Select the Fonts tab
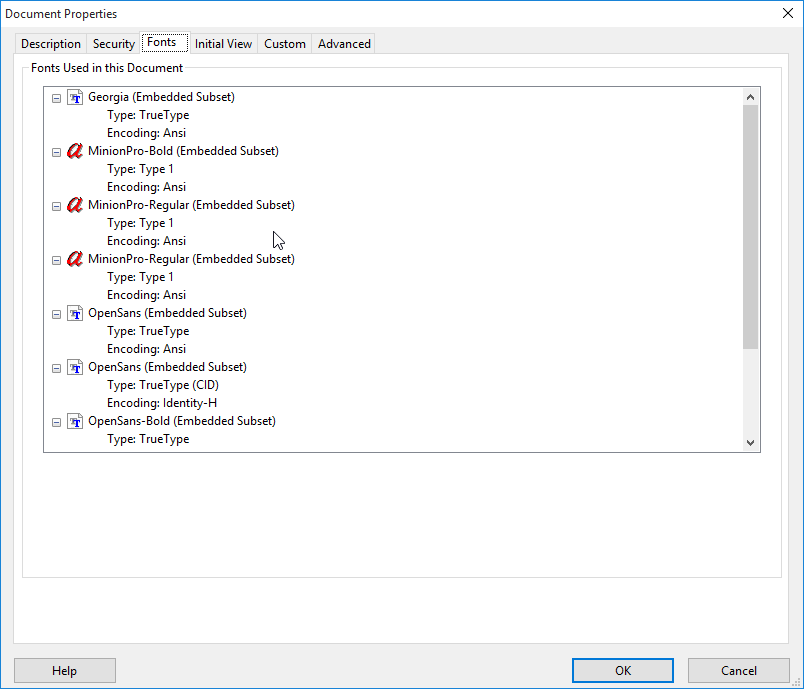This screenshot has width=804, height=689. pyautogui.click(x=165, y=42)
